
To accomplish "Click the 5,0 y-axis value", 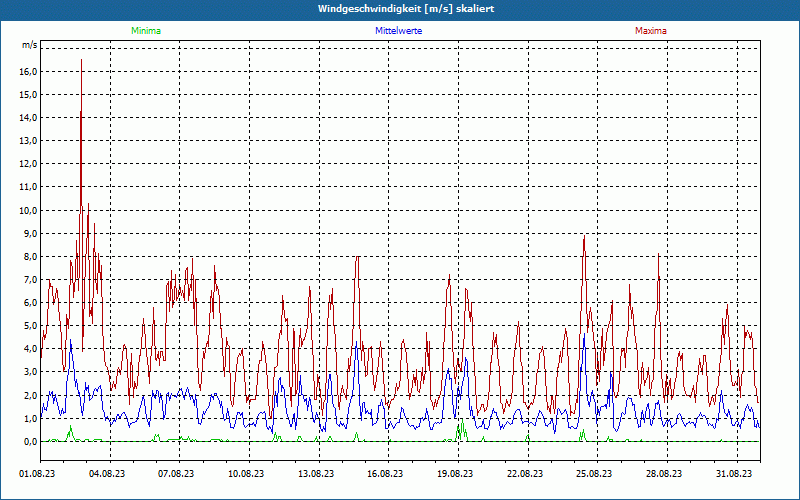I will click(30, 326).
